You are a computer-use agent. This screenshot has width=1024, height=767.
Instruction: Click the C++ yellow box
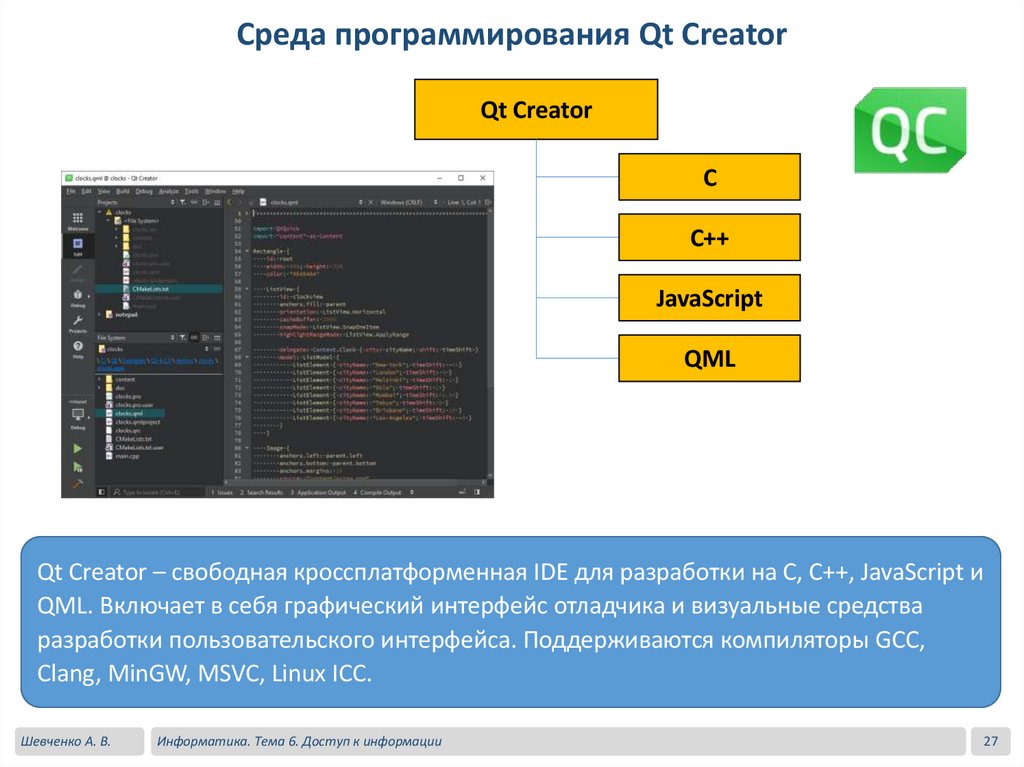click(x=709, y=238)
